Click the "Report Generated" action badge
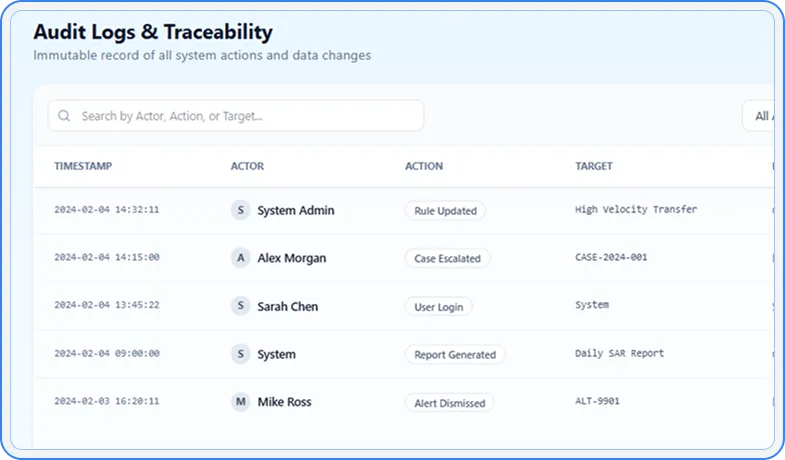This screenshot has height=460, width=785. click(x=455, y=354)
